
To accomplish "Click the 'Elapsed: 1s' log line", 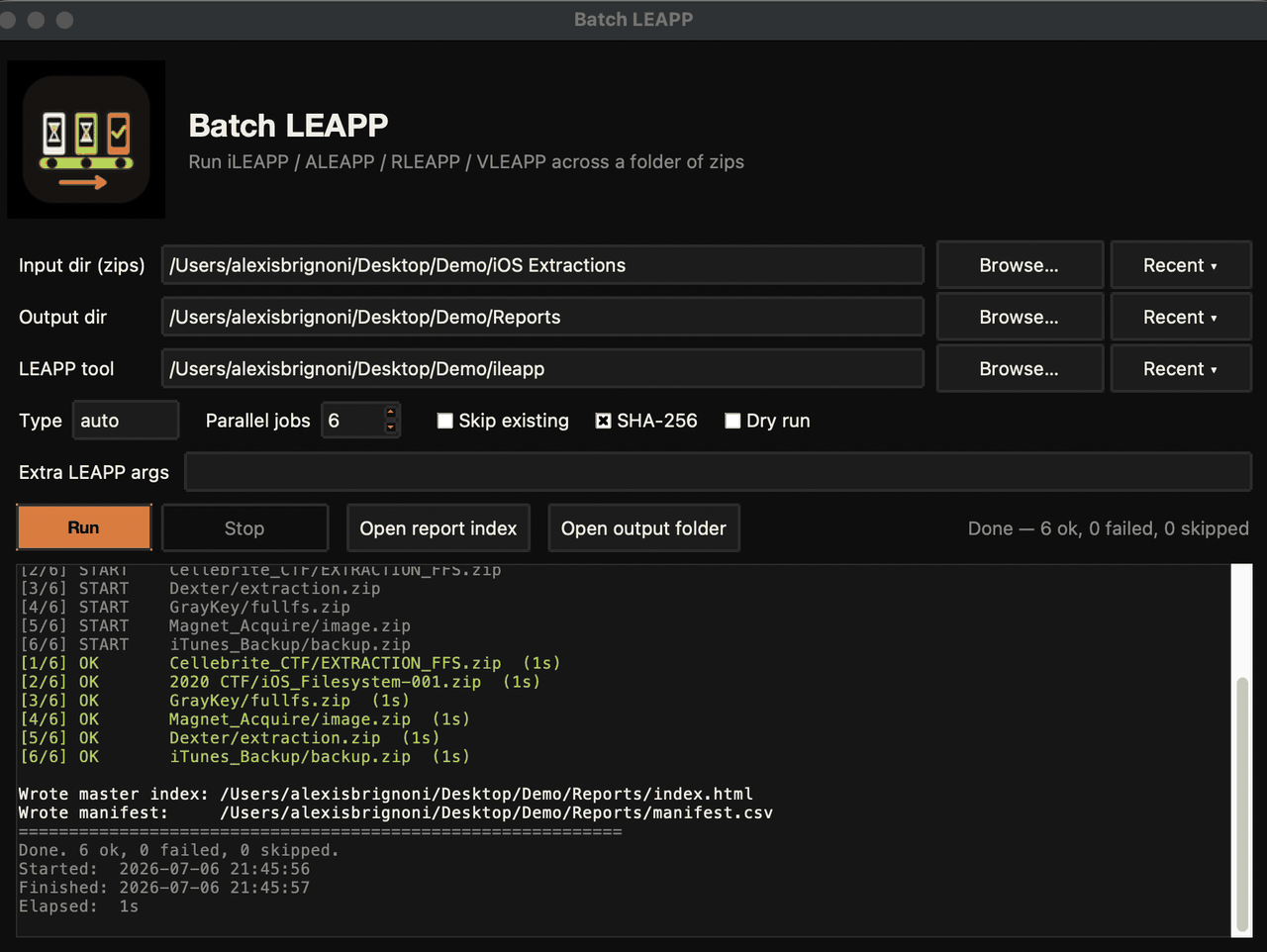I will [x=79, y=906].
